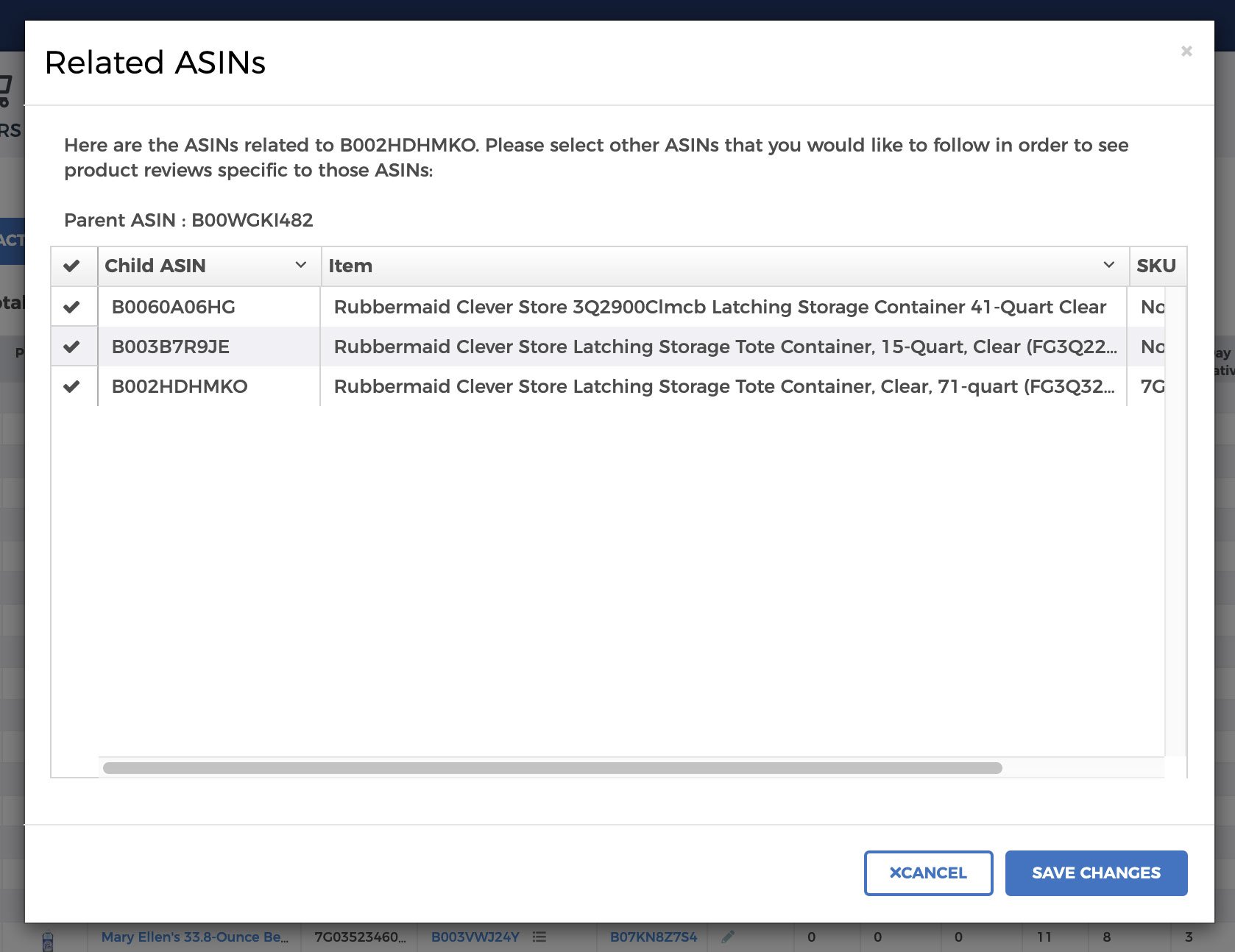Close the Related ASINs dialog with X
This screenshot has height=952, width=1235.
[1186, 51]
